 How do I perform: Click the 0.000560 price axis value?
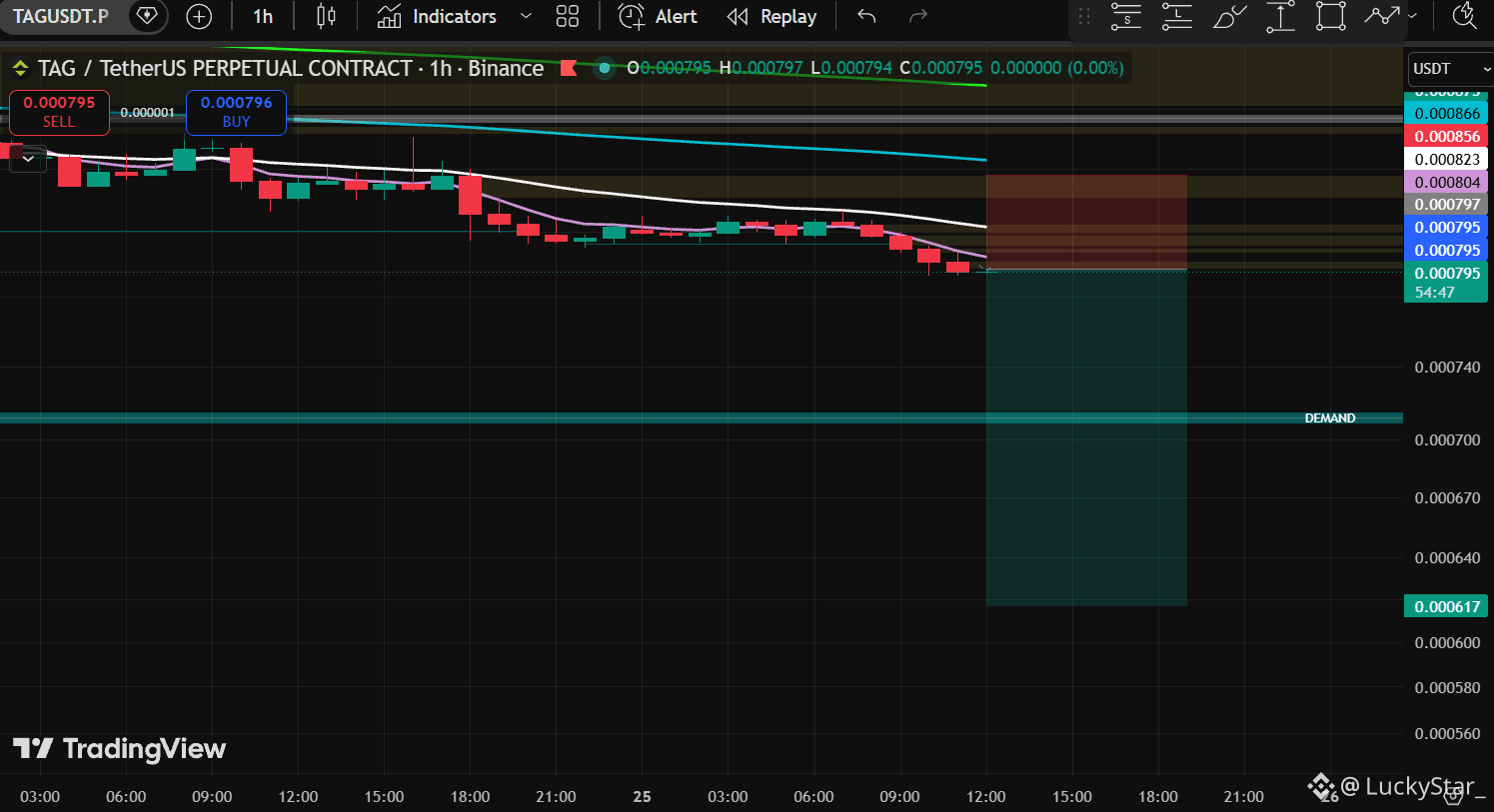(x=1447, y=733)
